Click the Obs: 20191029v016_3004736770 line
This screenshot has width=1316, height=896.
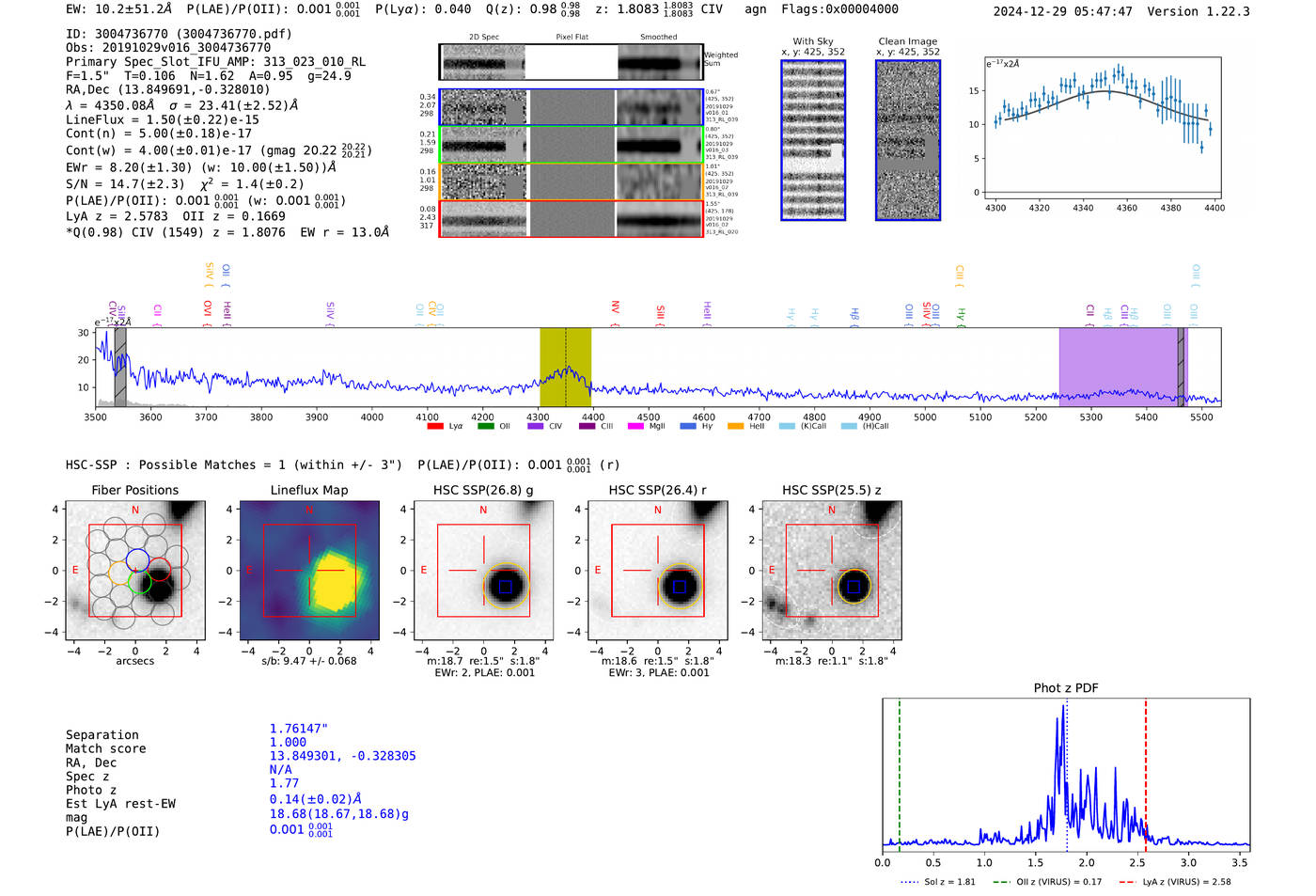(168, 47)
